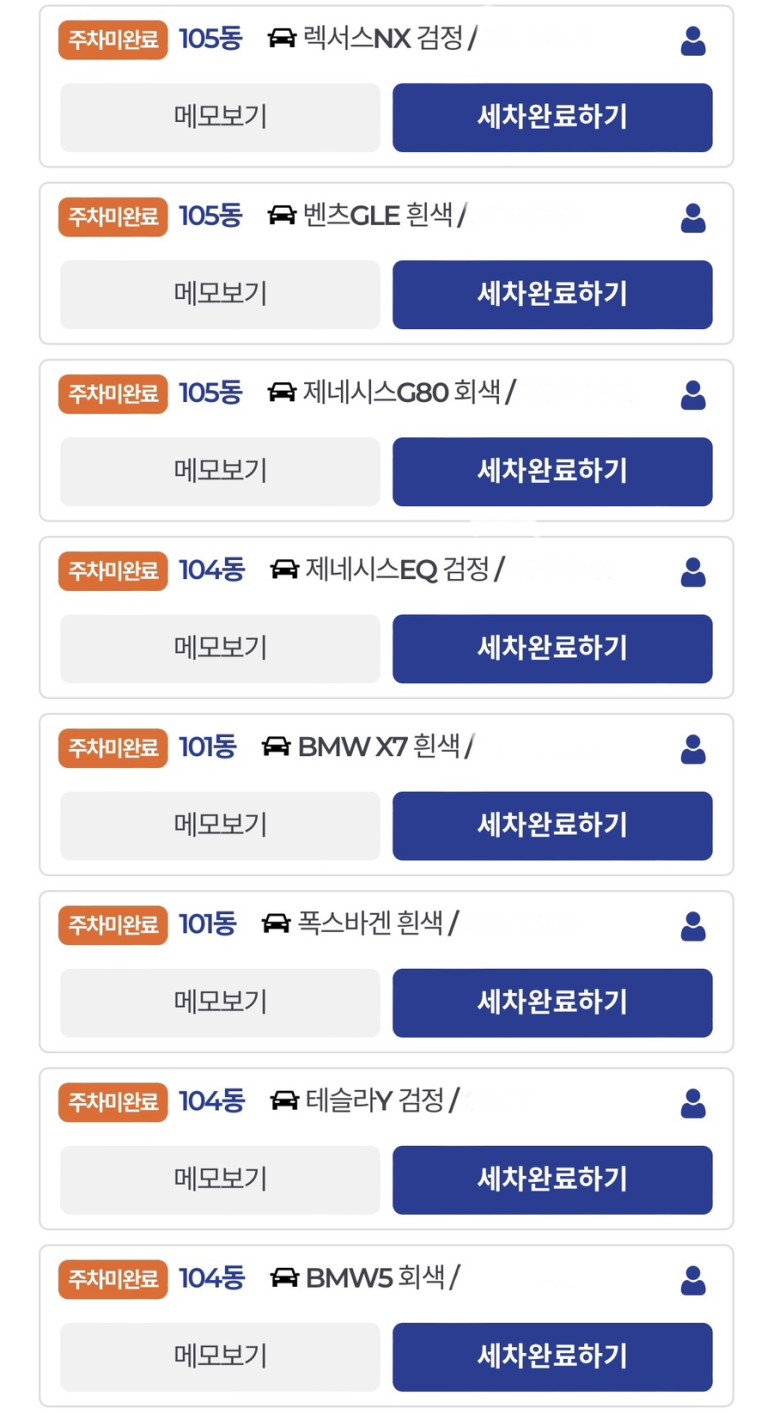Open user profile icon for 제네시스G80
This screenshot has width=773, height=1414.
pyautogui.click(x=692, y=395)
